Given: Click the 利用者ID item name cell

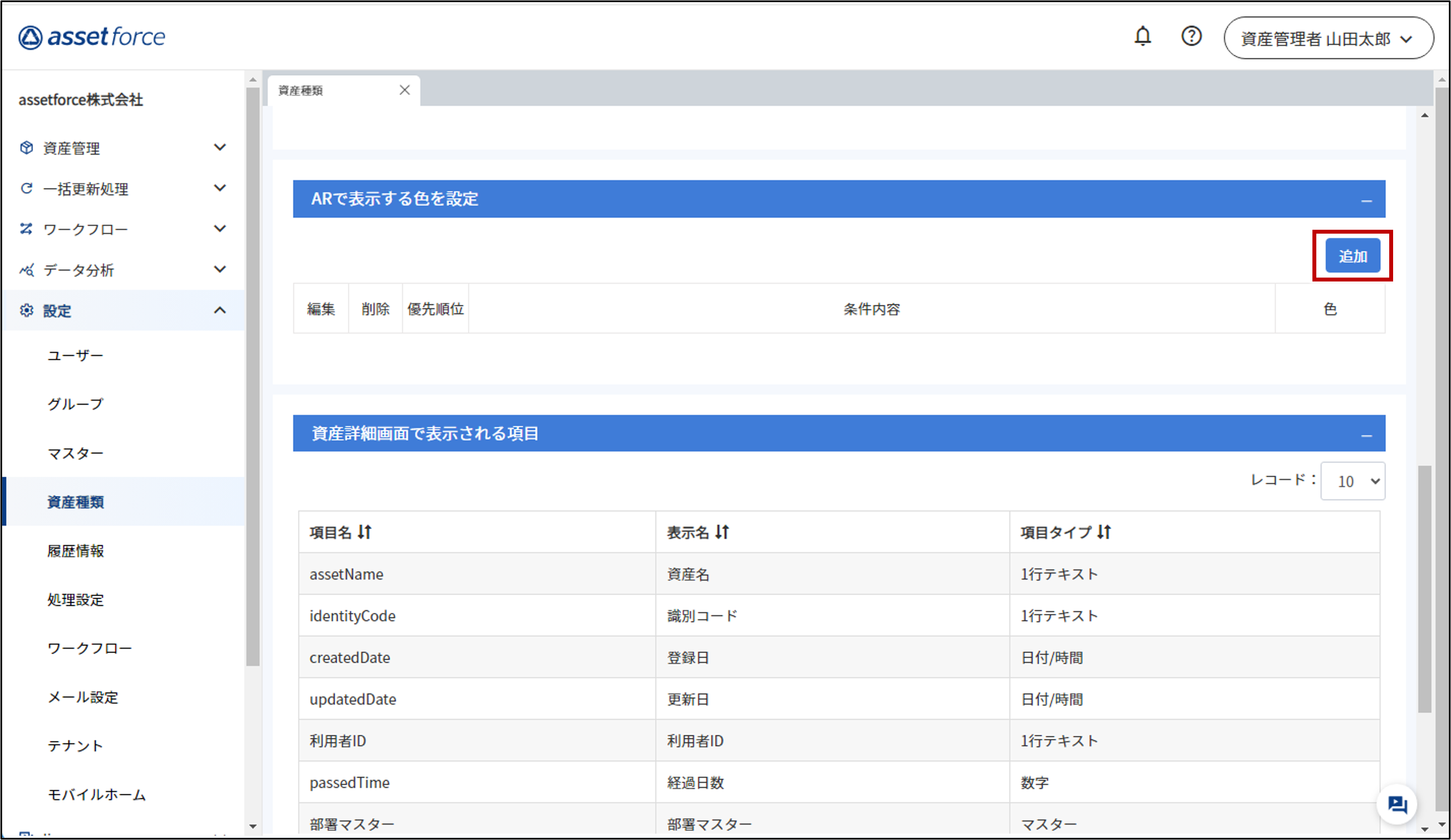Looking at the screenshot, I should click(x=477, y=741).
